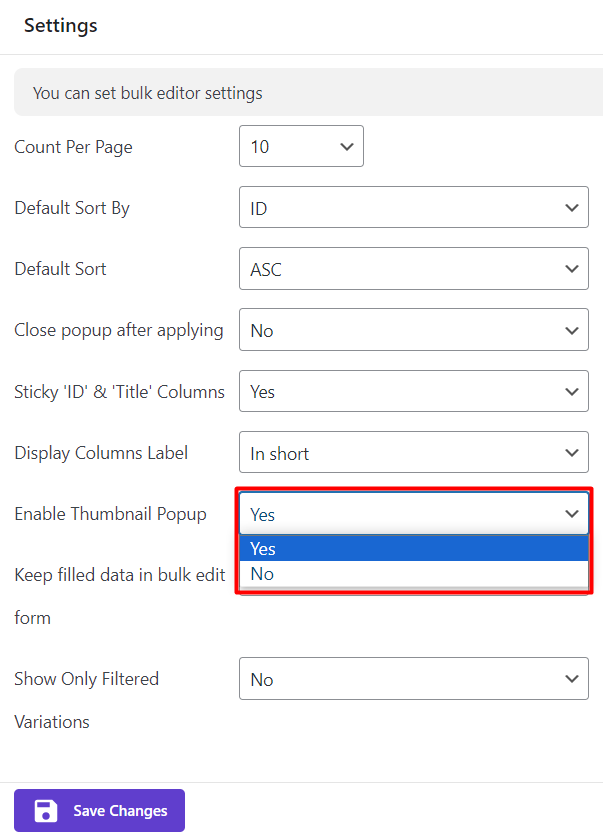Open the Close popup after applying dropdown

[413, 330]
